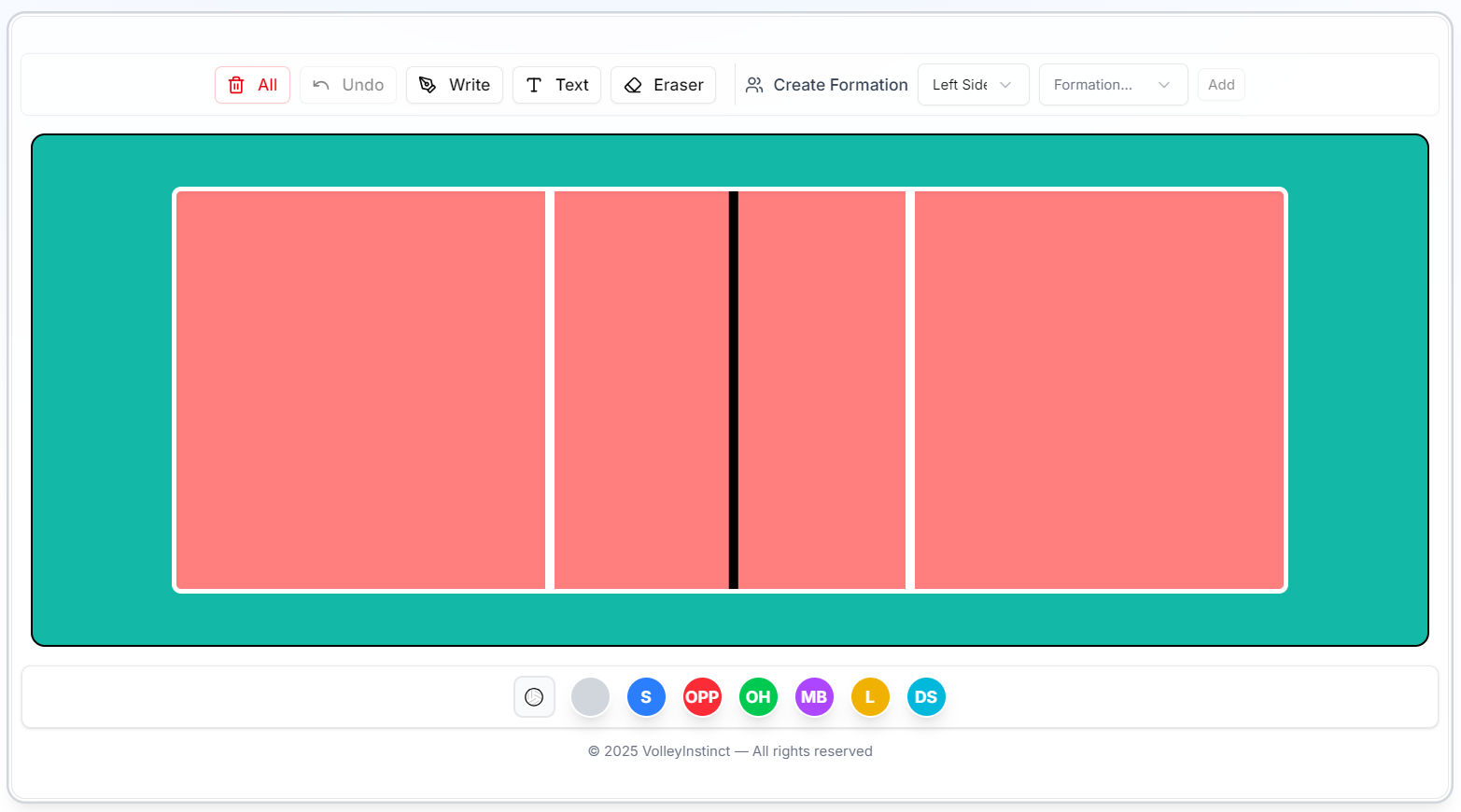Select the red OPP player token
This screenshot has height=812, width=1461.
pyautogui.click(x=702, y=697)
